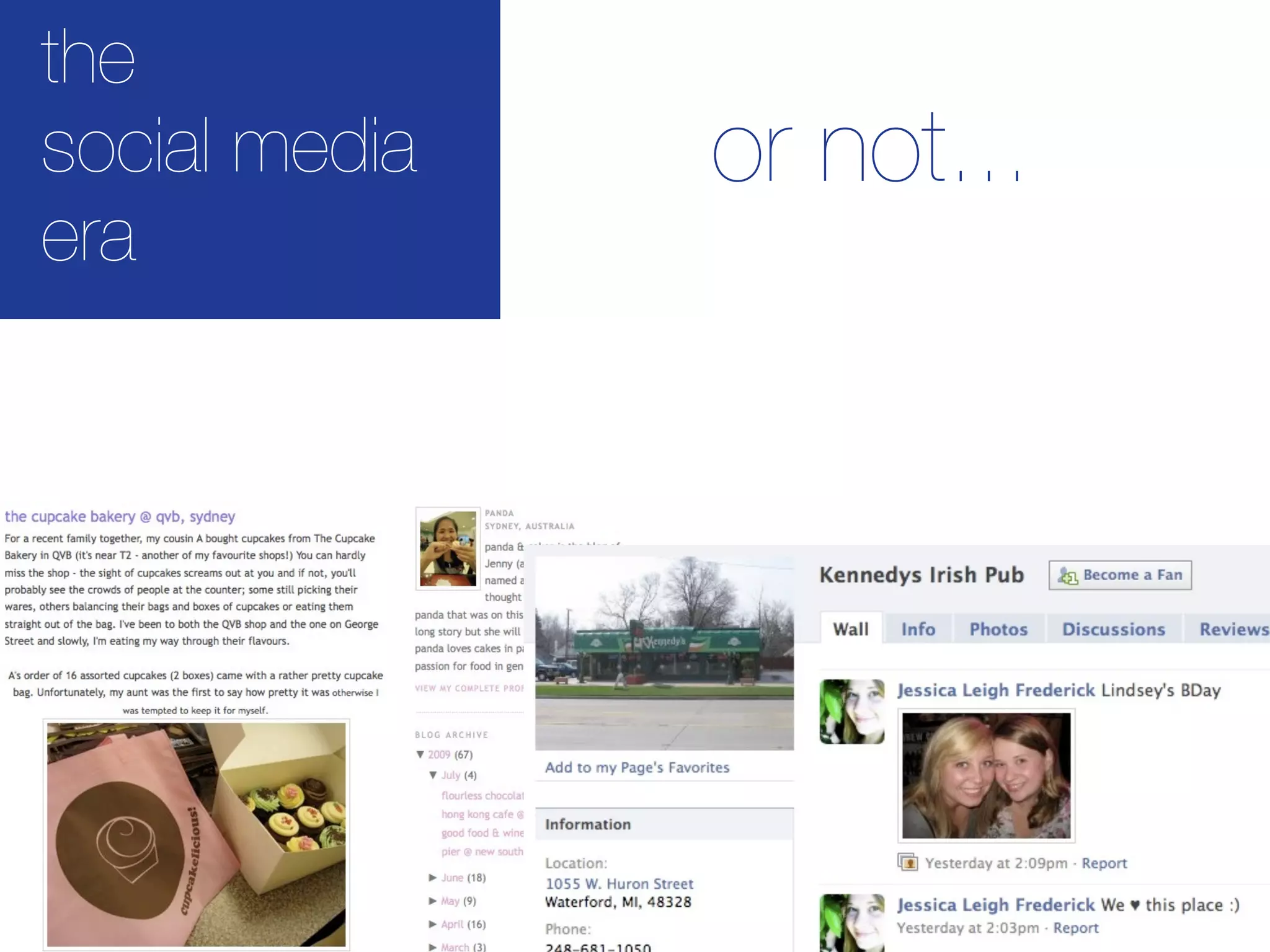This screenshot has height=952, width=1270.
Task: Expand the March archive month
Action: point(433,947)
